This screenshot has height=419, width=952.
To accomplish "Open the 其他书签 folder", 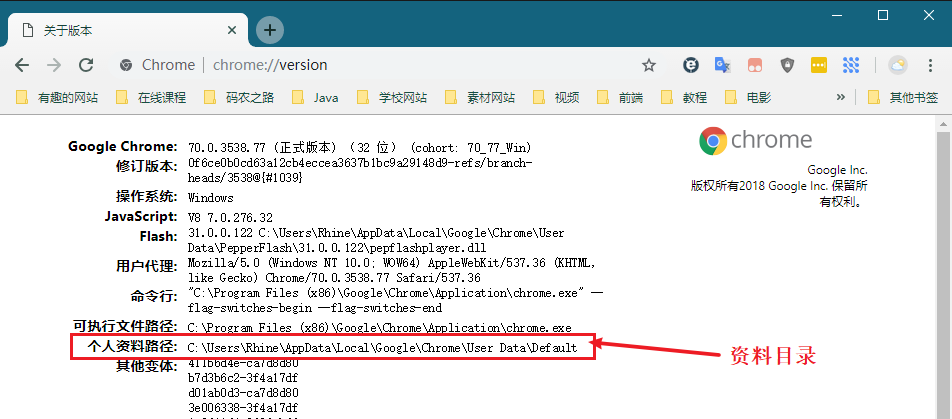I will point(903,97).
